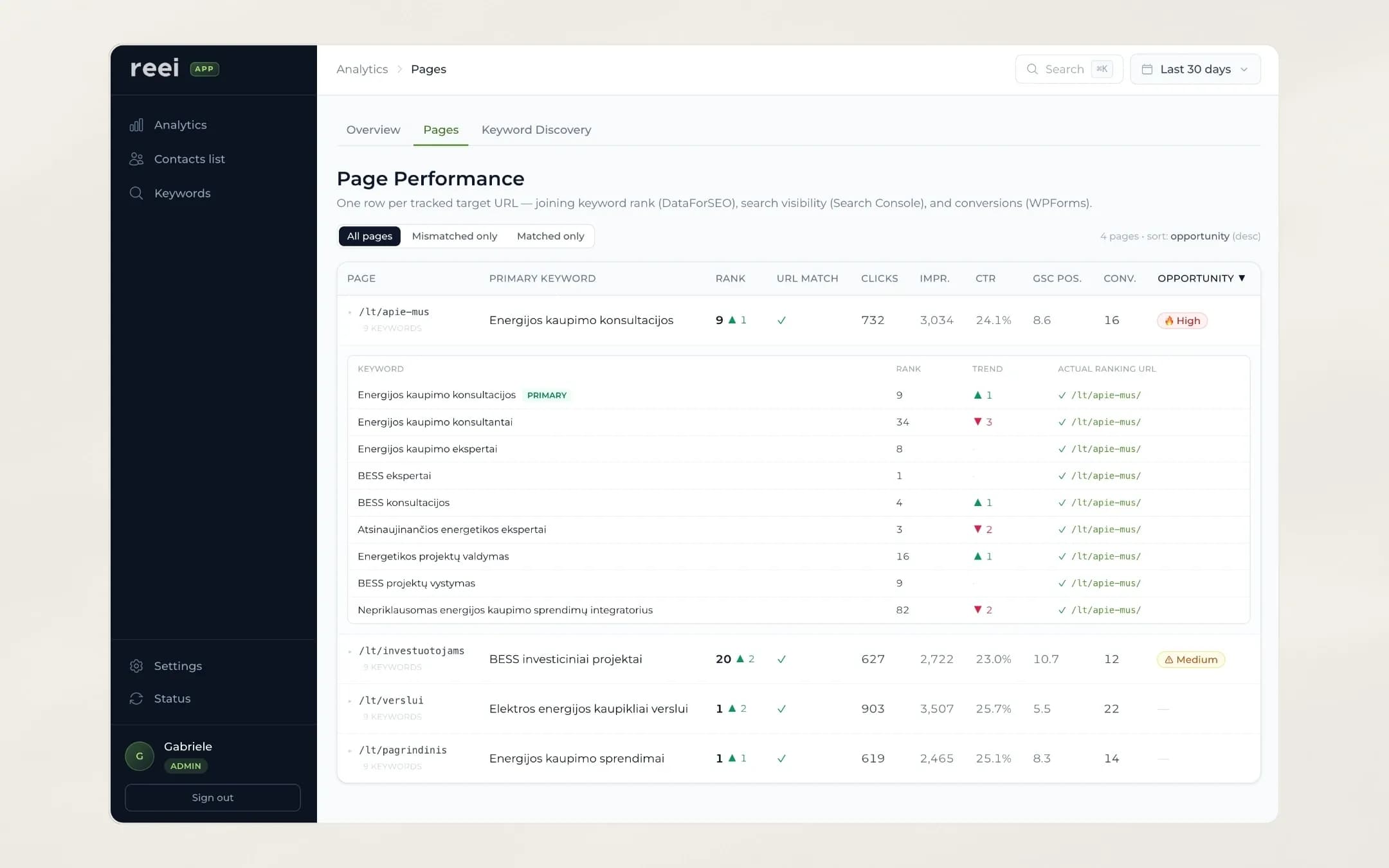Click the Medium opportunity badge
This screenshot has height=868, width=1389.
pyautogui.click(x=1191, y=660)
